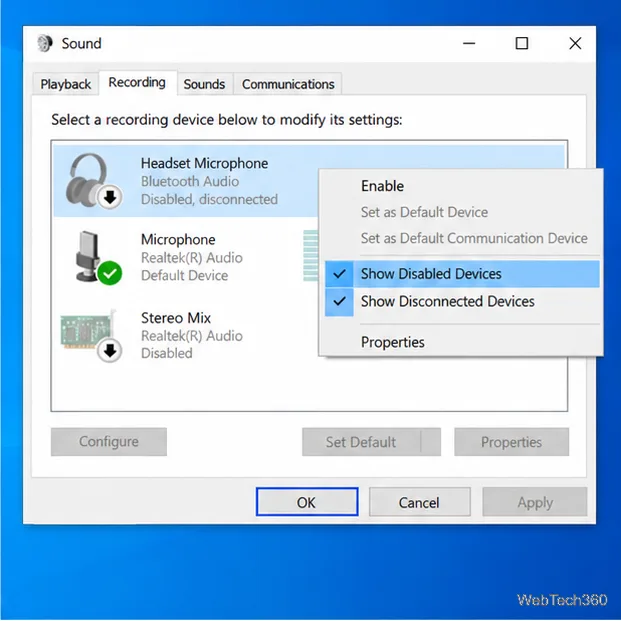Screen dimensions: 621x621
Task: Select Set as Default Communication Device entry
Action: [474, 238]
